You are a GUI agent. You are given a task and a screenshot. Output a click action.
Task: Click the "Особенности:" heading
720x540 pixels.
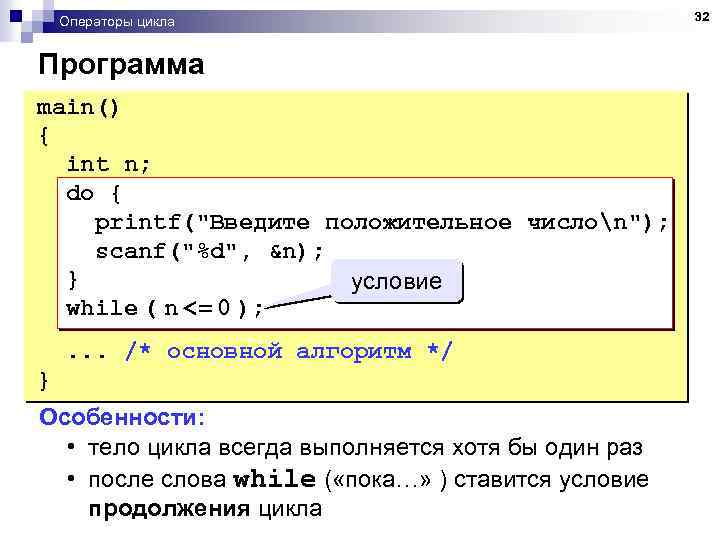pyautogui.click(x=122, y=417)
